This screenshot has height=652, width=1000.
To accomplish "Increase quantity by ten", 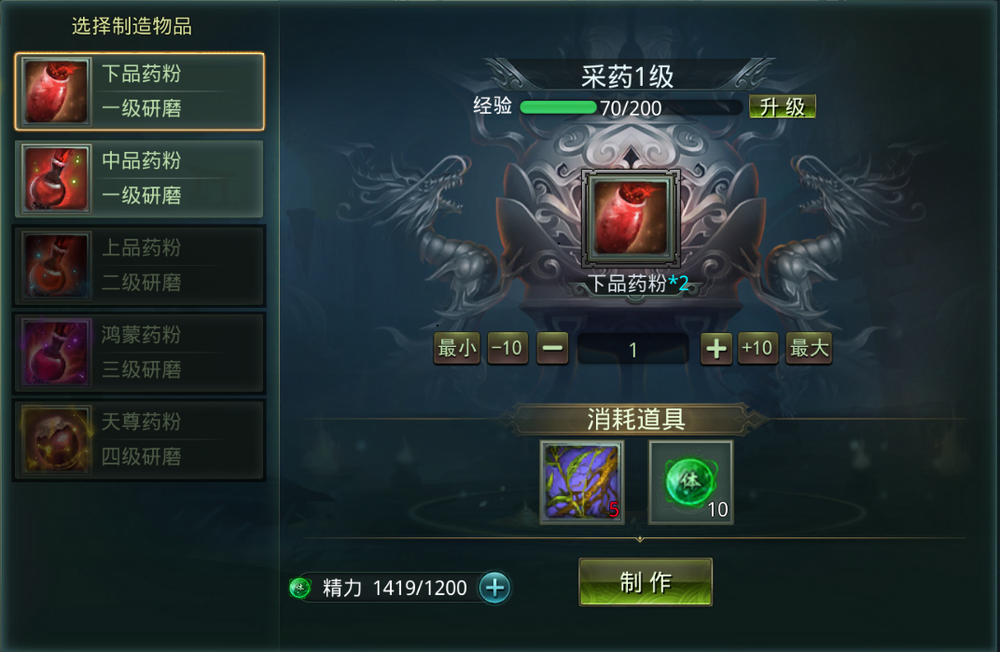I will tap(758, 348).
